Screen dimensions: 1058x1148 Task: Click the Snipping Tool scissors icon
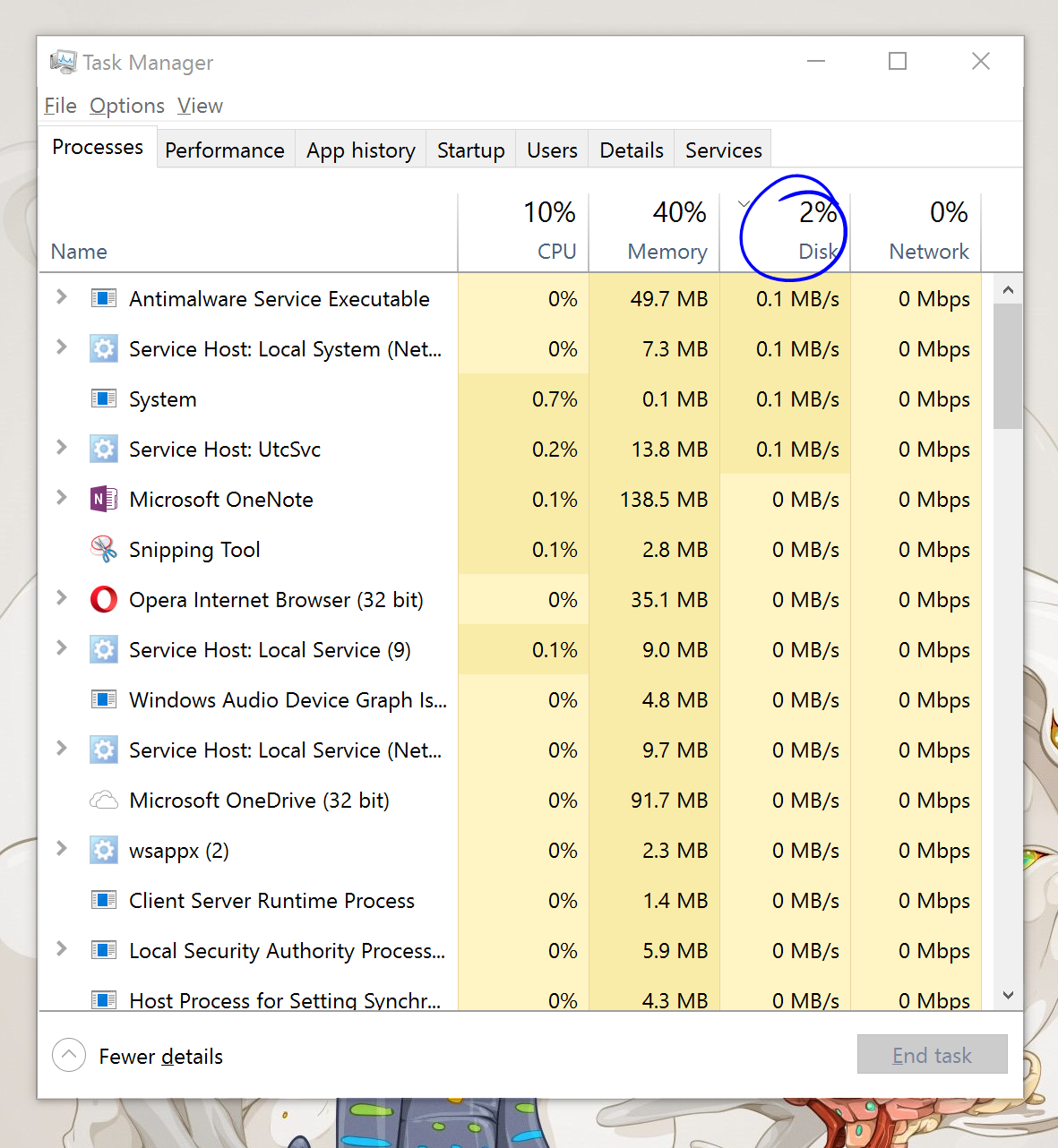tap(104, 549)
